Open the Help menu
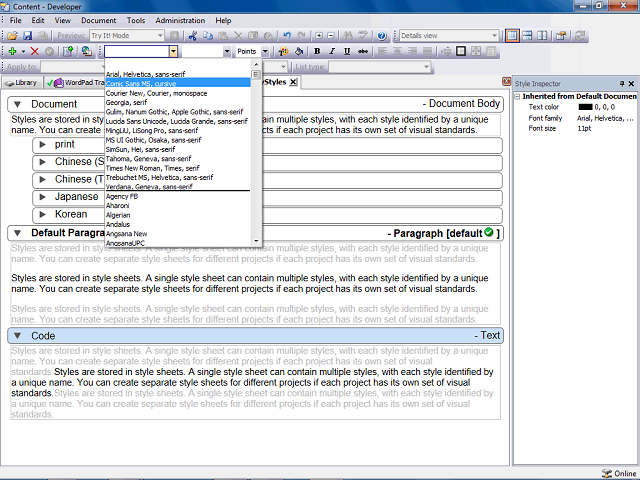The width and height of the screenshot is (640, 480). [223, 20]
